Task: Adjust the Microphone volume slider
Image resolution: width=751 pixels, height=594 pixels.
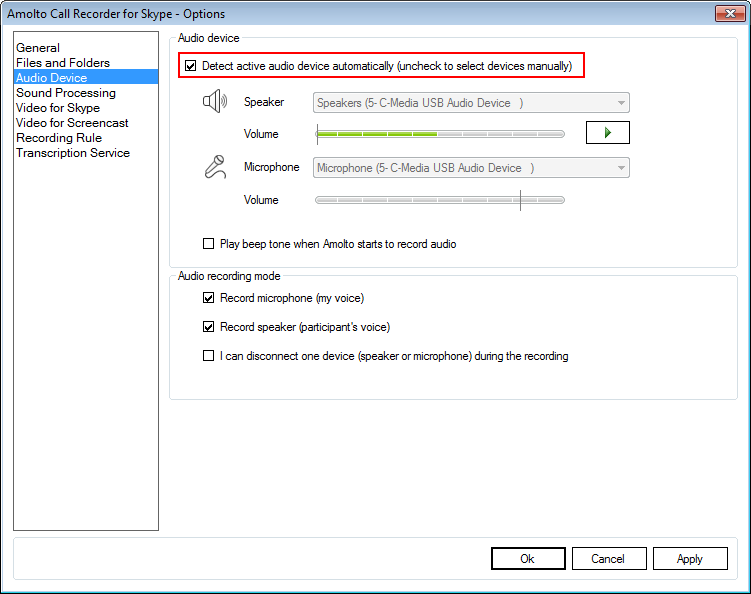Action: [440, 200]
